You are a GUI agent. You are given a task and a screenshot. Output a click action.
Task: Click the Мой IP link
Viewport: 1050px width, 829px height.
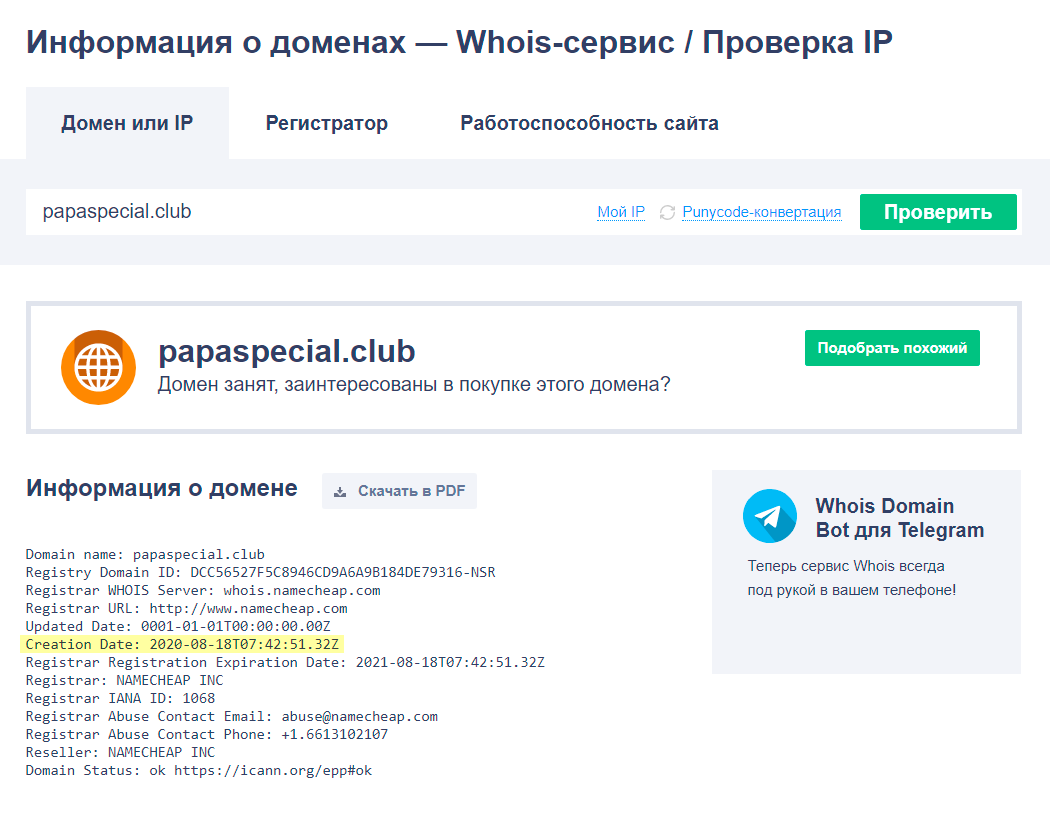point(621,212)
